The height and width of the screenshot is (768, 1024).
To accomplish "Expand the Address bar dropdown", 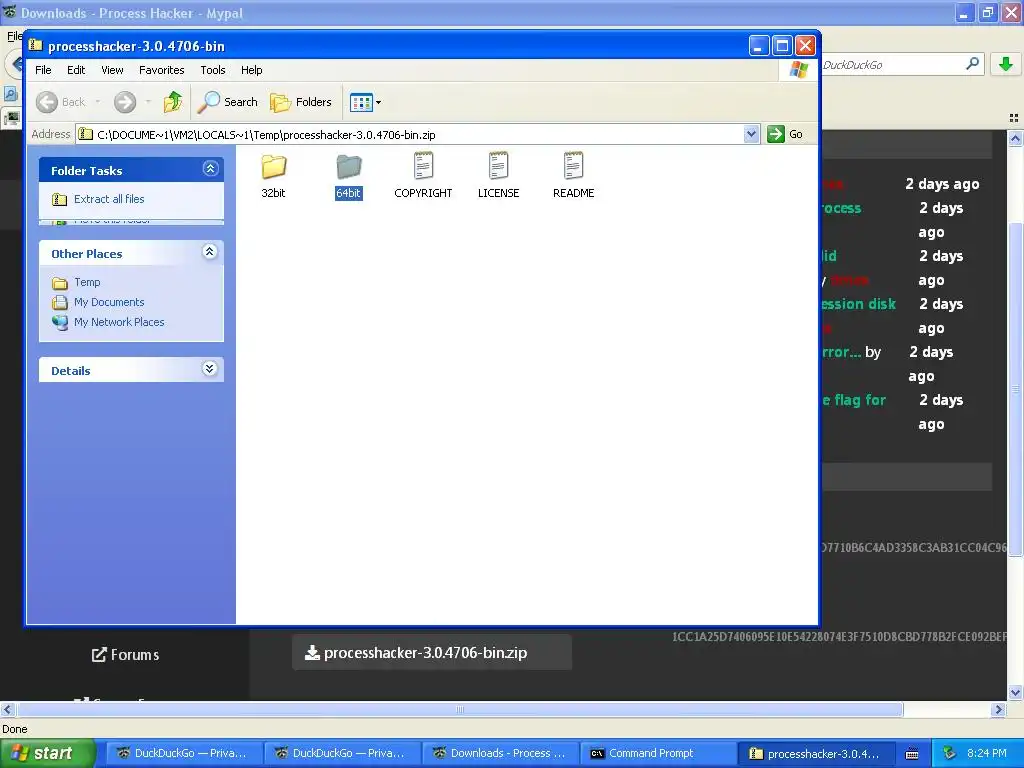I will [752, 134].
